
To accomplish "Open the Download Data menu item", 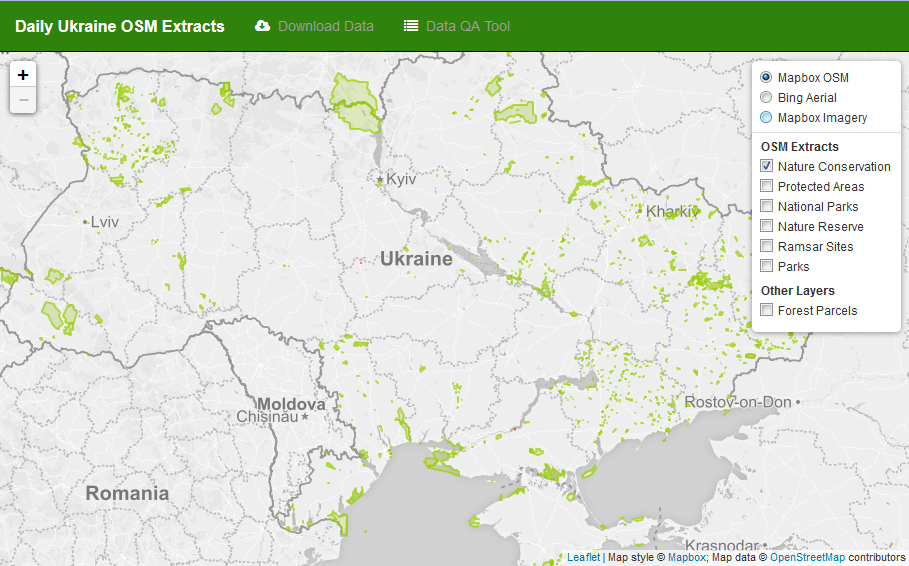I will [x=325, y=26].
